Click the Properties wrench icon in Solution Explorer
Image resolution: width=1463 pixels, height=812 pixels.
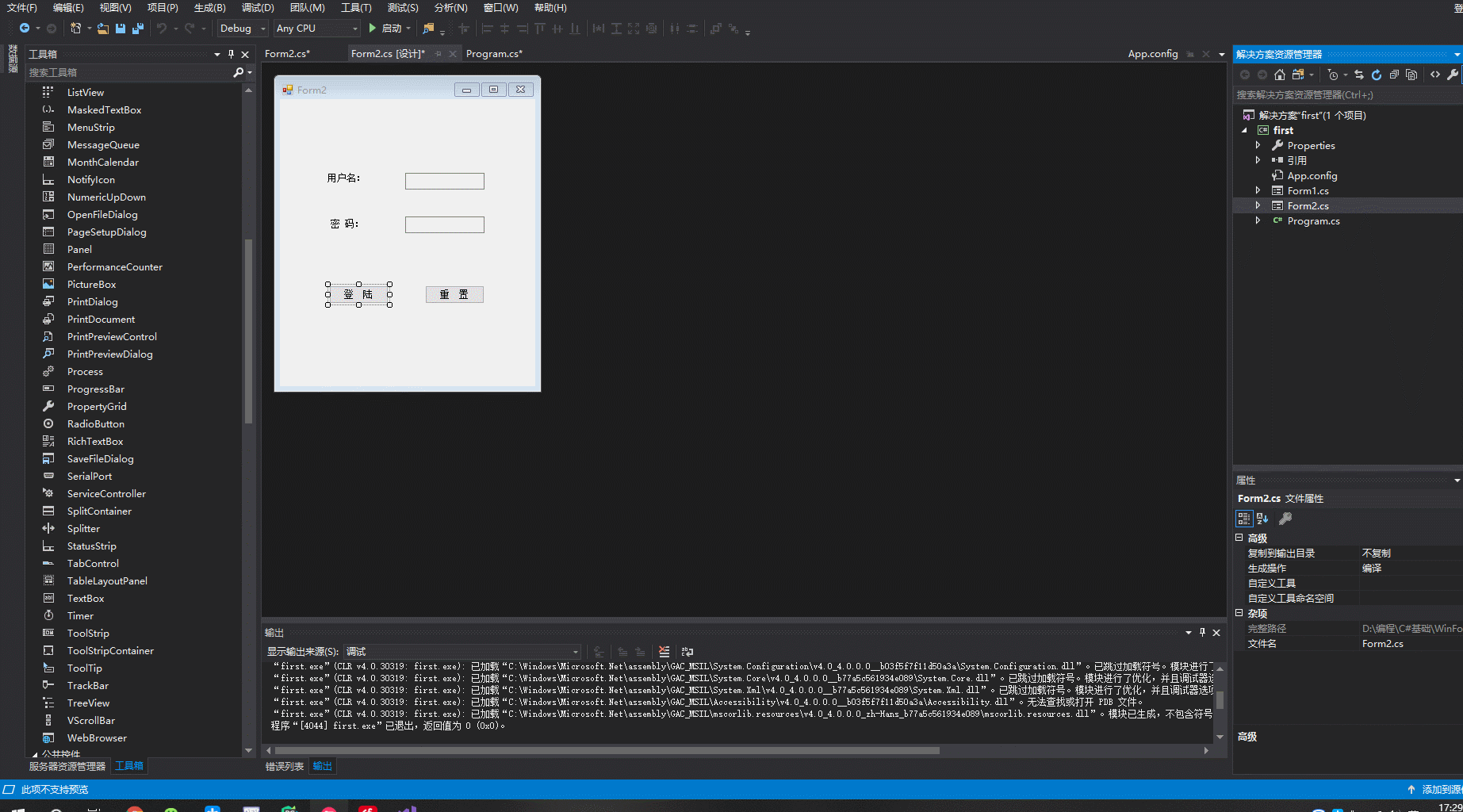tap(1454, 74)
